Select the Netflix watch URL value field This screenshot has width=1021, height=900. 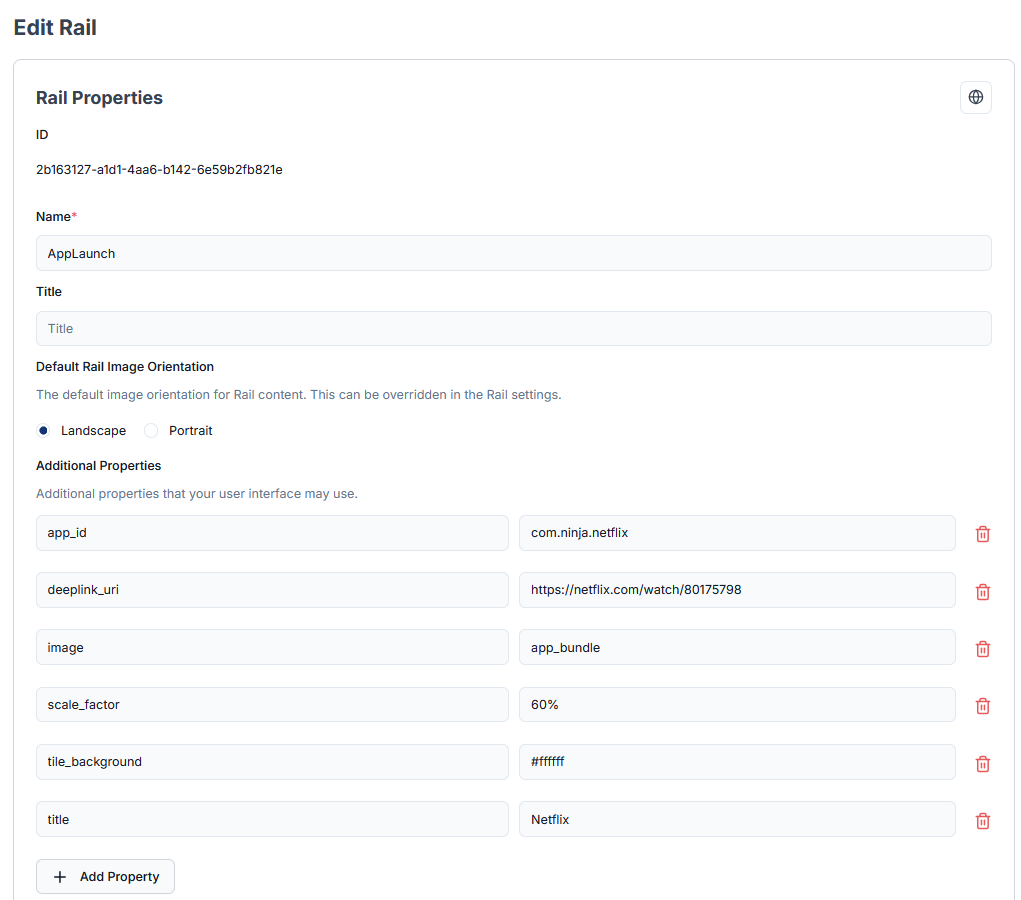pyautogui.click(x=737, y=590)
